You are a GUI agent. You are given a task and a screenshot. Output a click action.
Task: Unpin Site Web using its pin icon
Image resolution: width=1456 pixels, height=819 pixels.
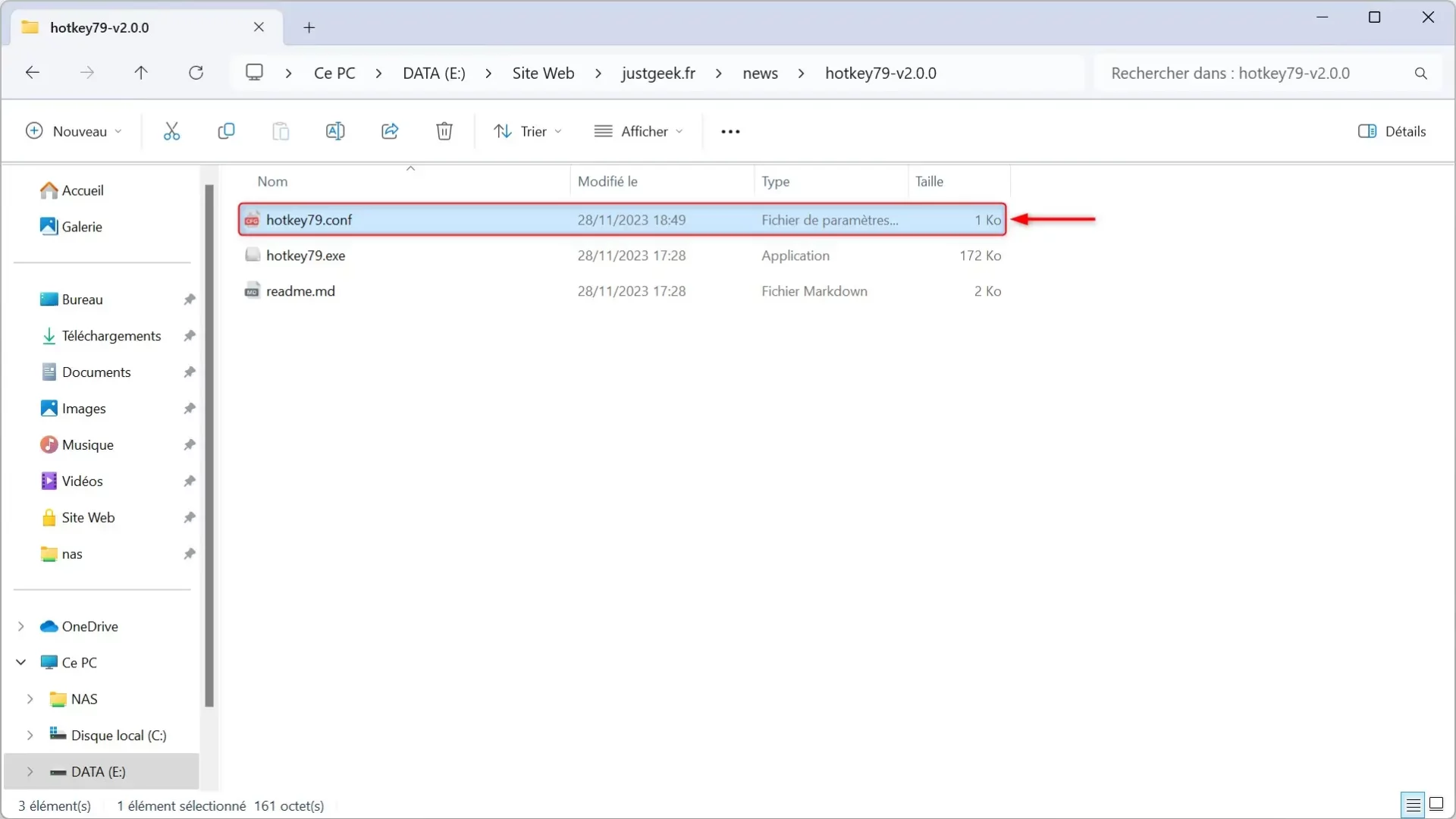(190, 518)
